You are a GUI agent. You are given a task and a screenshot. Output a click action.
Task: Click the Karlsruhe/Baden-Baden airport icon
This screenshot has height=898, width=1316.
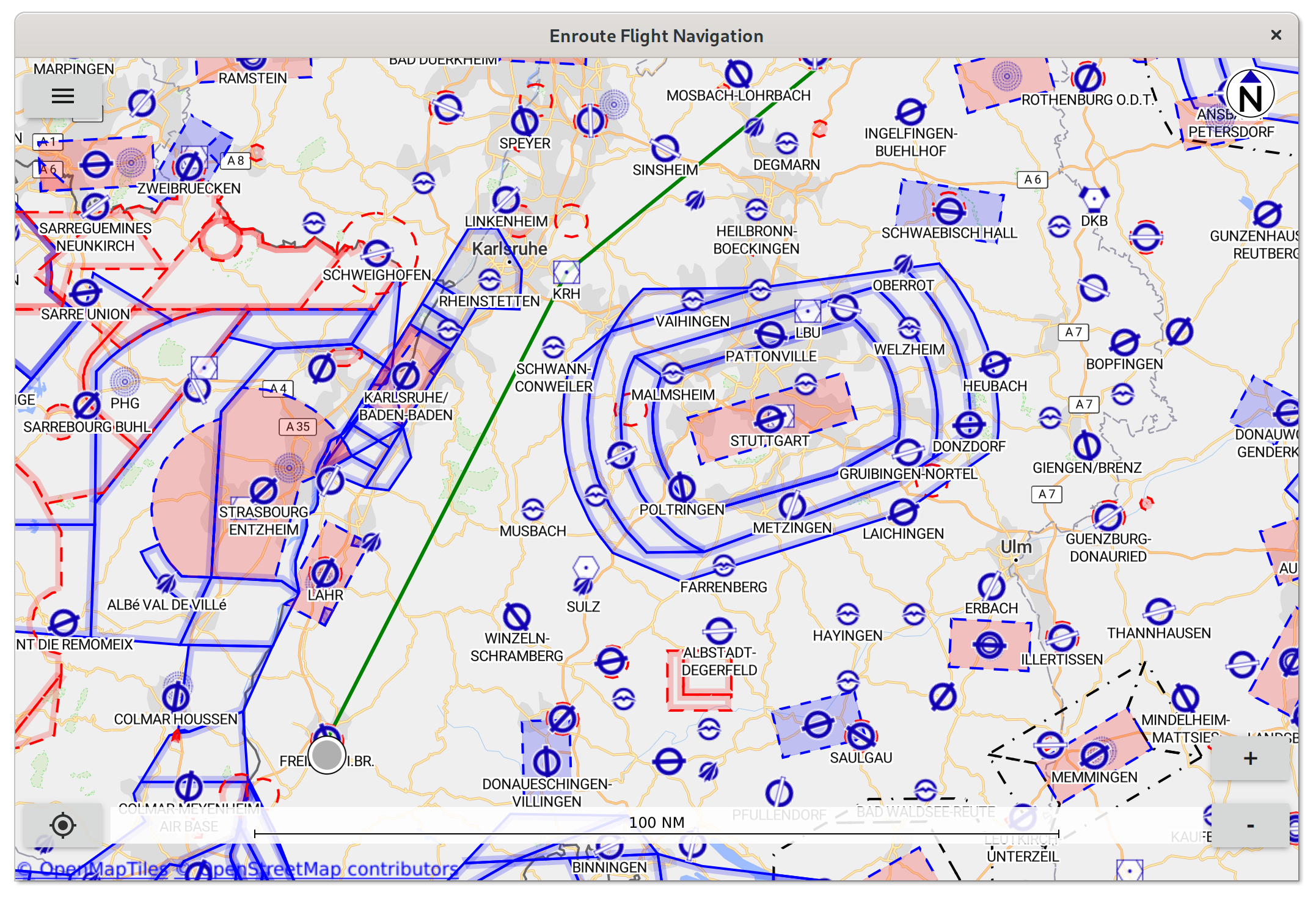404,375
